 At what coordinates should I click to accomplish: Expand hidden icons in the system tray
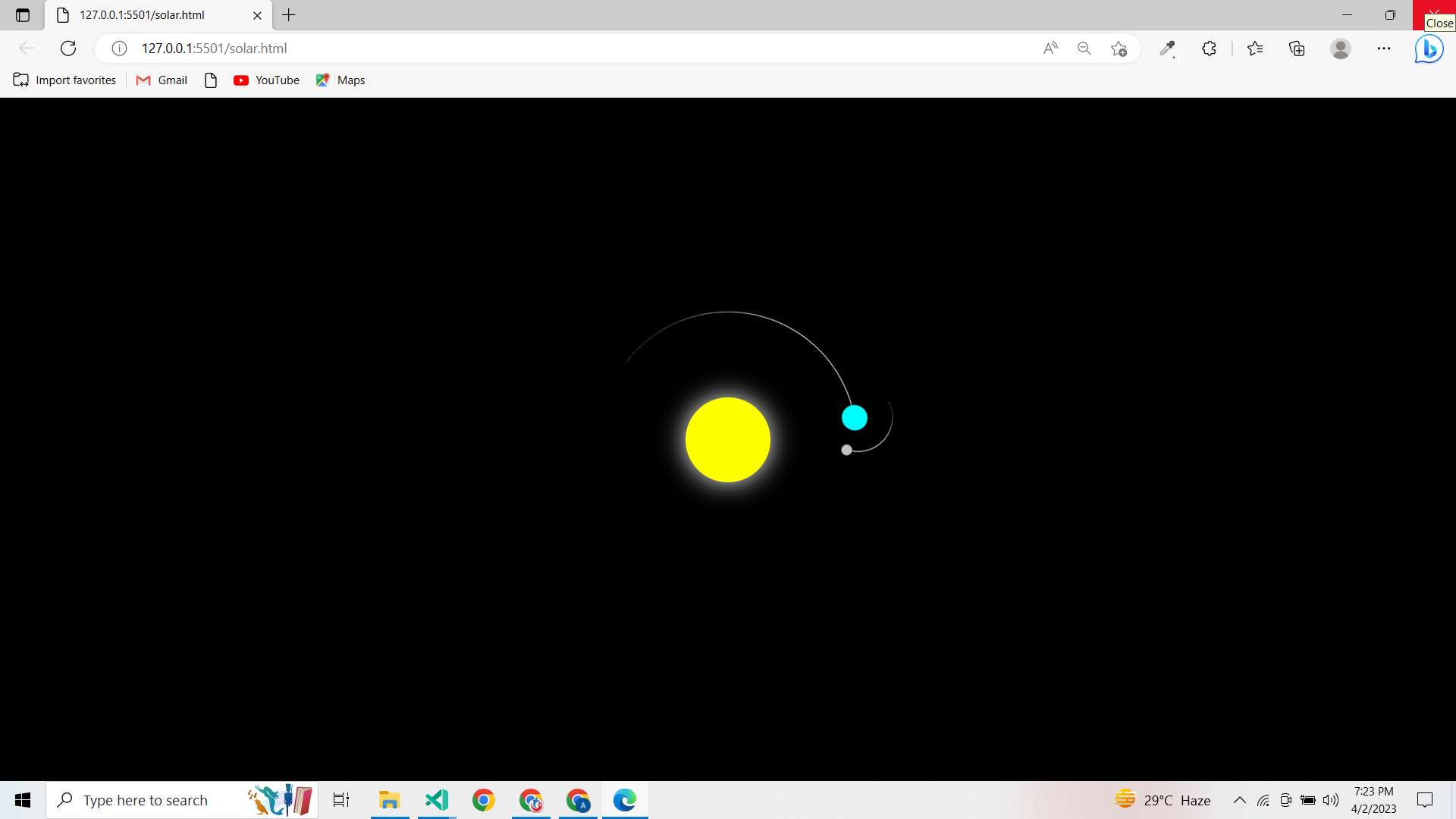coord(1240,800)
